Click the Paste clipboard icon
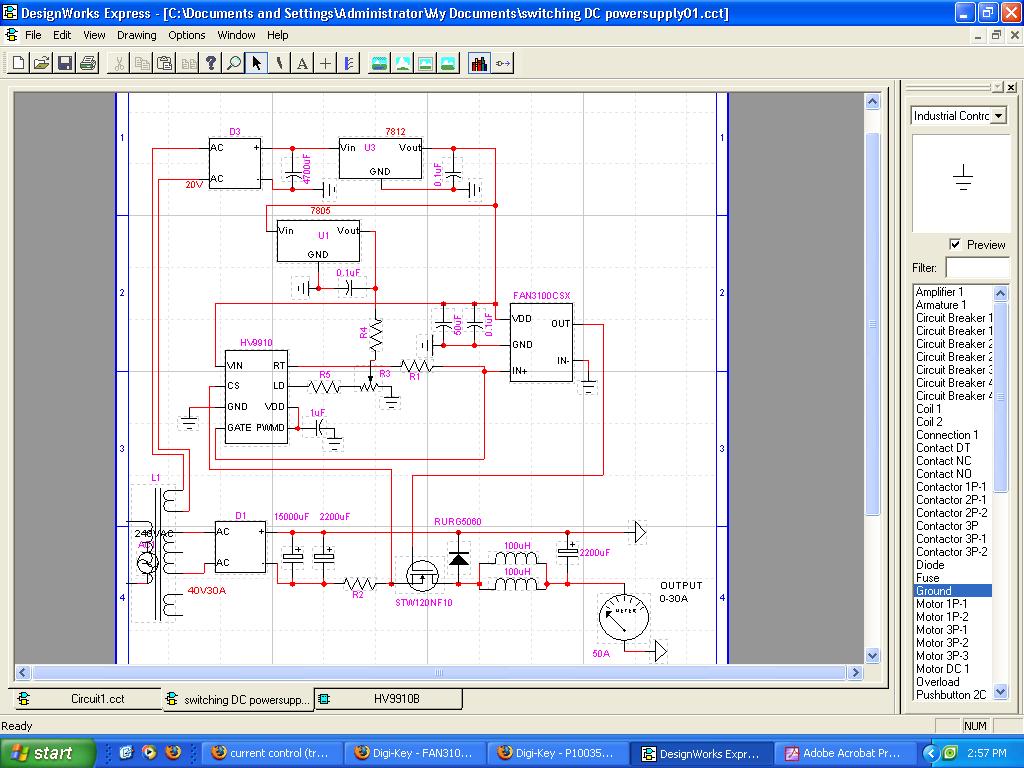Screen dimensions: 1024x768 click(x=165, y=63)
